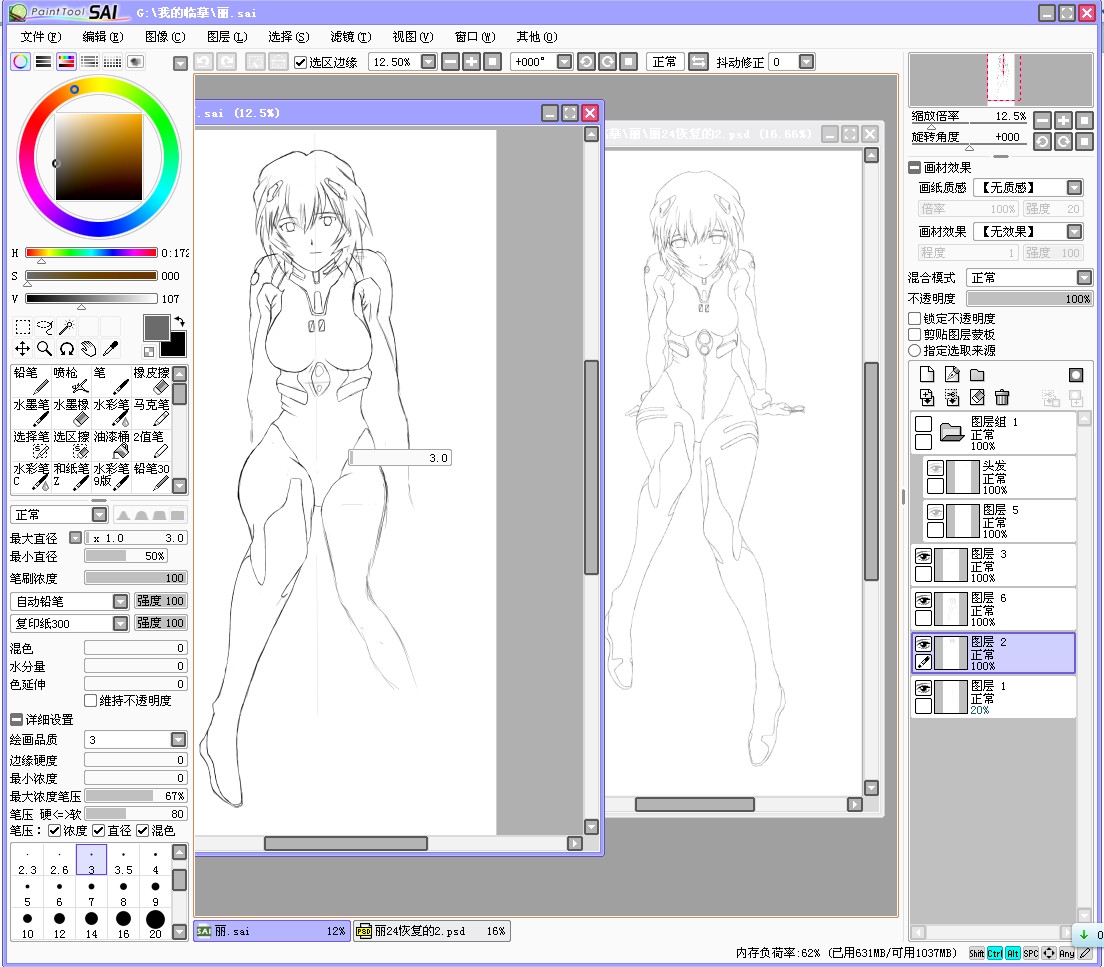Open the 自动铅笔 brush shape dropdown

tap(120, 601)
